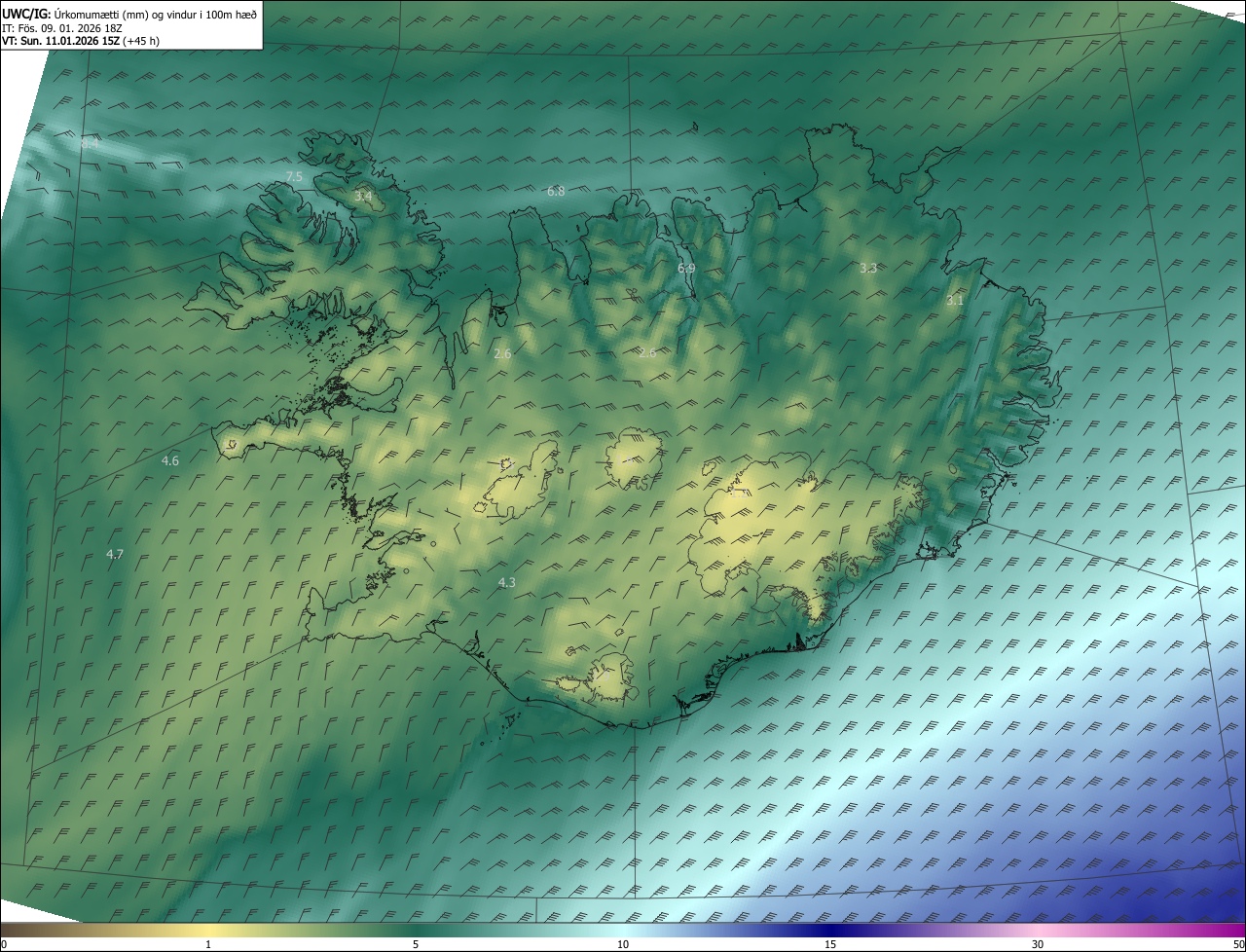Click the '0' tick label on the color scale
The image size is (1246, 952).
pyautogui.click(x=4, y=944)
